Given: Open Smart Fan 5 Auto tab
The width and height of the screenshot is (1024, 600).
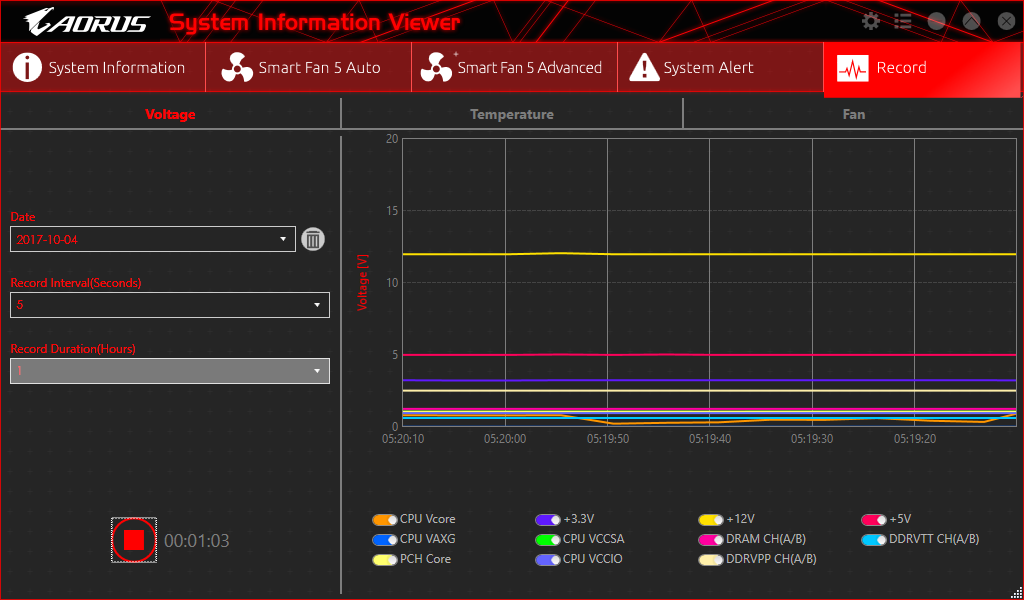Looking at the screenshot, I should (x=308, y=67).
